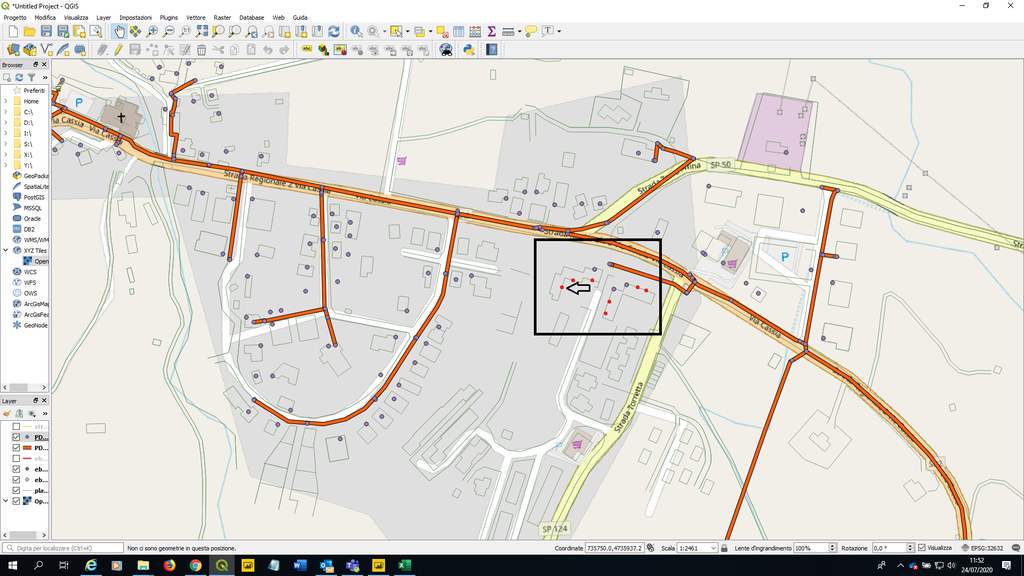Click the Zoom In magnifier tool
Viewport: 1024px width, 576px height.
pyautogui.click(x=152, y=32)
